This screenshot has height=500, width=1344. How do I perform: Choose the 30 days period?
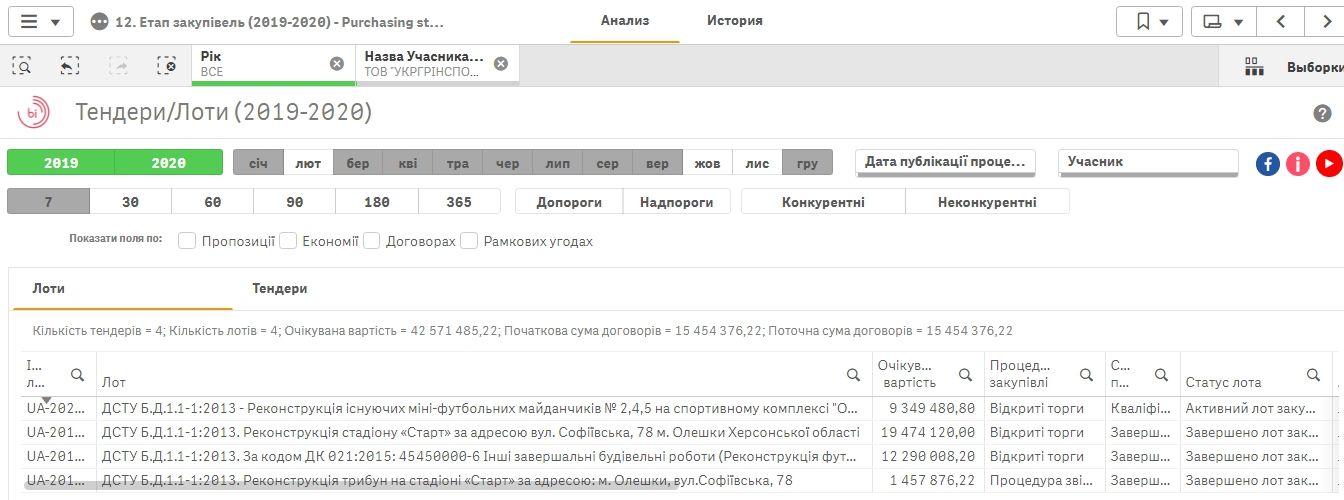coord(131,201)
